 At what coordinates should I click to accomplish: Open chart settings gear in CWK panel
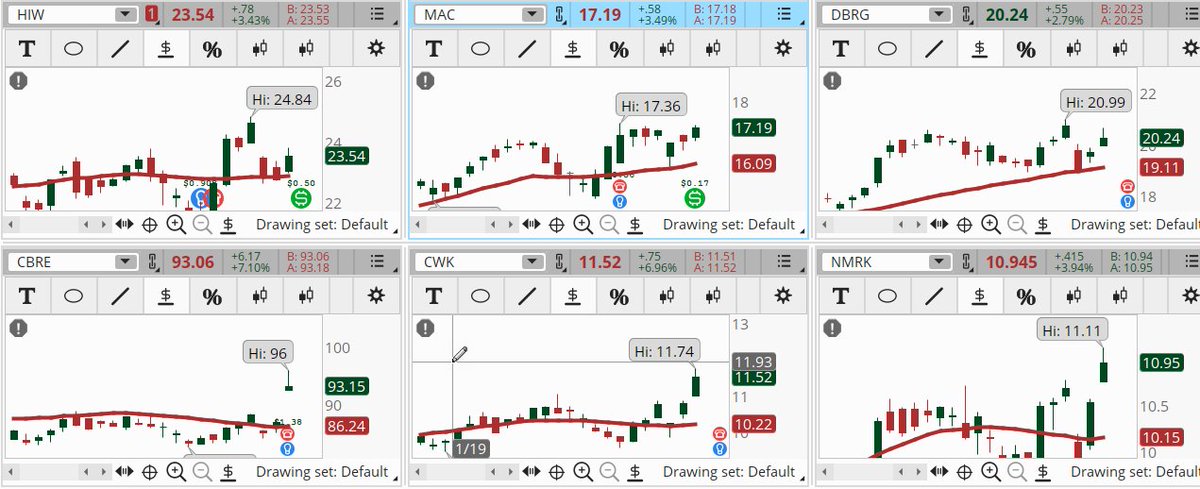[x=781, y=296]
